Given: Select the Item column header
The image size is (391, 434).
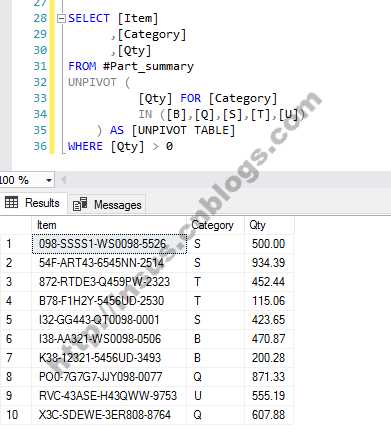Looking at the screenshot, I should pyautogui.click(x=109, y=225).
